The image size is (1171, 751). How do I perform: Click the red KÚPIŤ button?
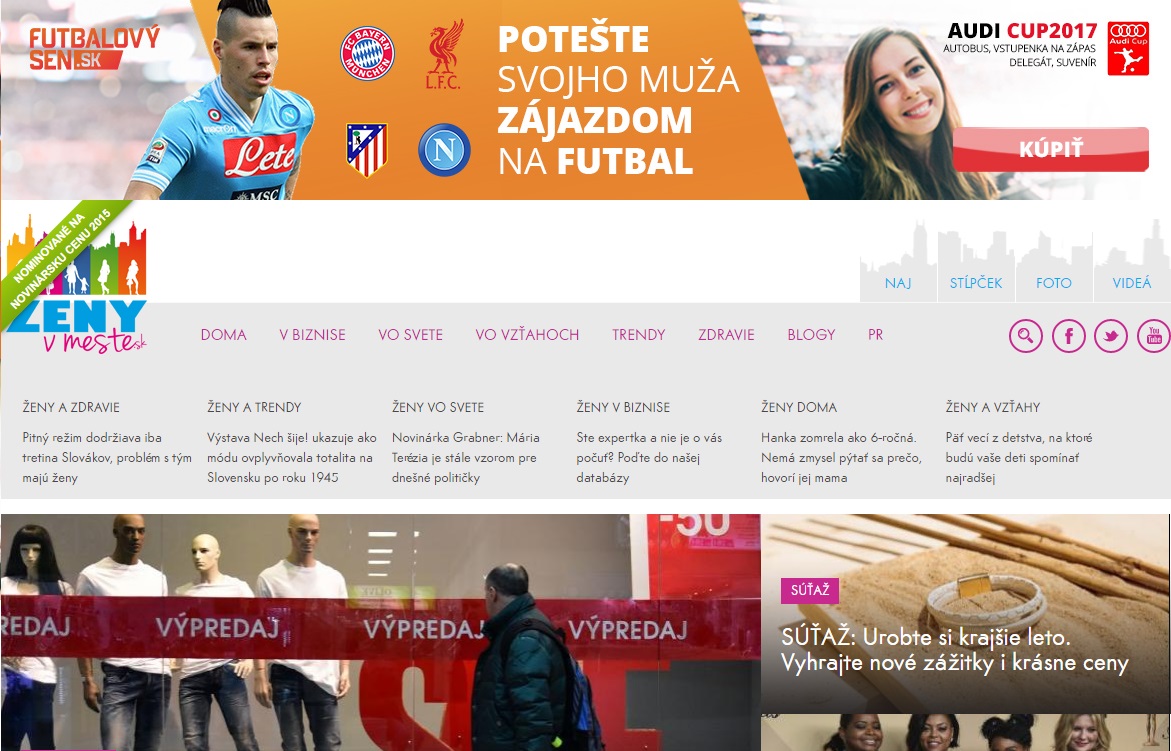(x=1051, y=149)
